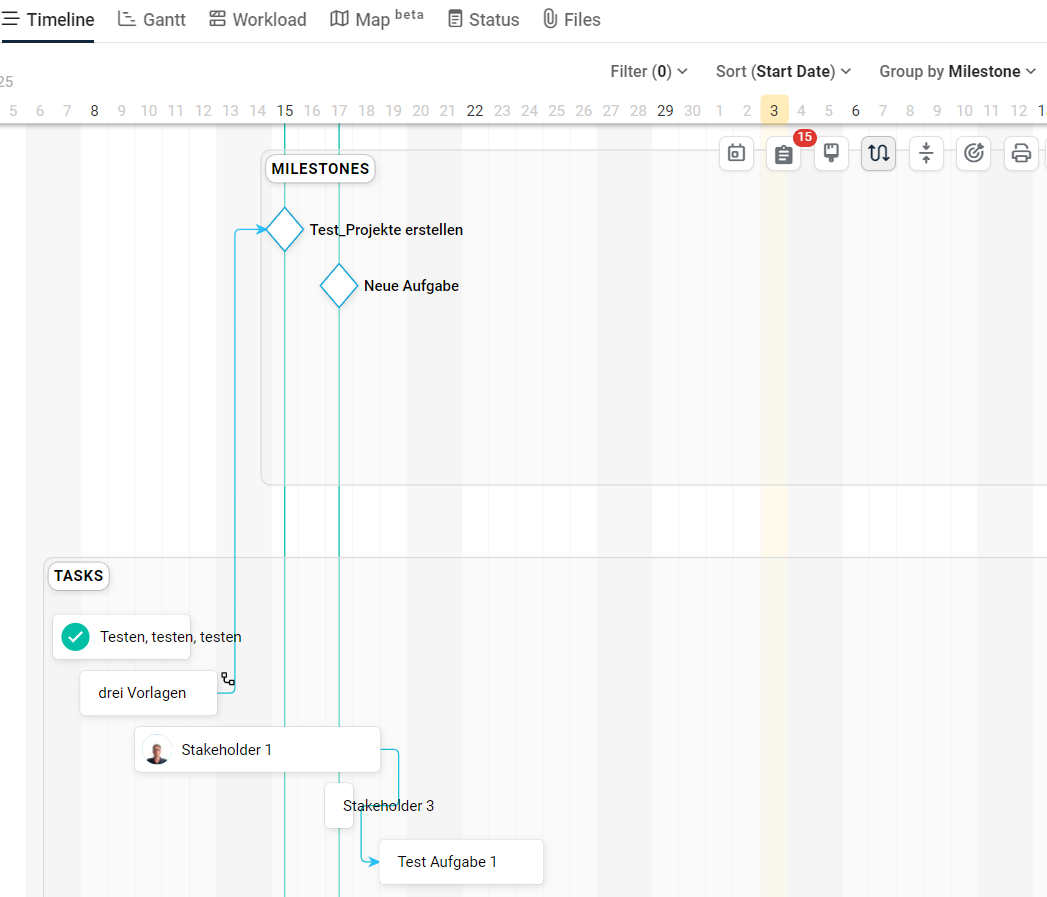This screenshot has height=897, width=1047.
Task: Switch to the Gantt tab
Action: pyautogui.click(x=152, y=20)
